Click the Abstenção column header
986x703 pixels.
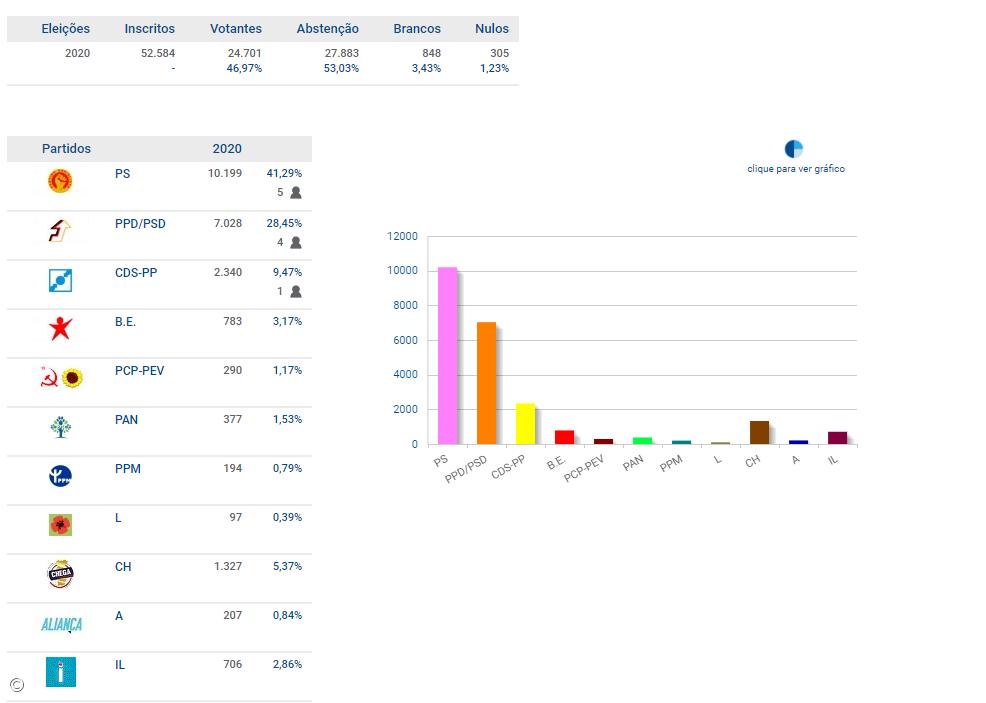click(x=327, y=29)
